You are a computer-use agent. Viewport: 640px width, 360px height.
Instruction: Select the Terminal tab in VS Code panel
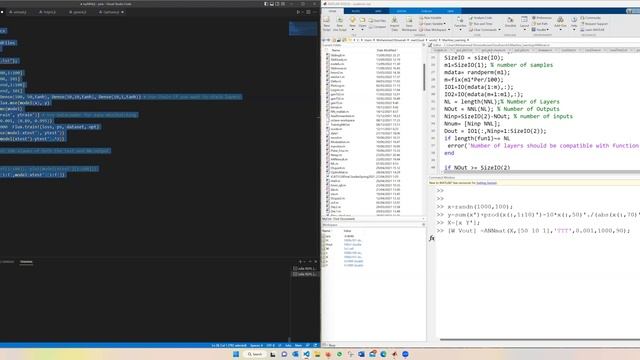click(26, 262)
